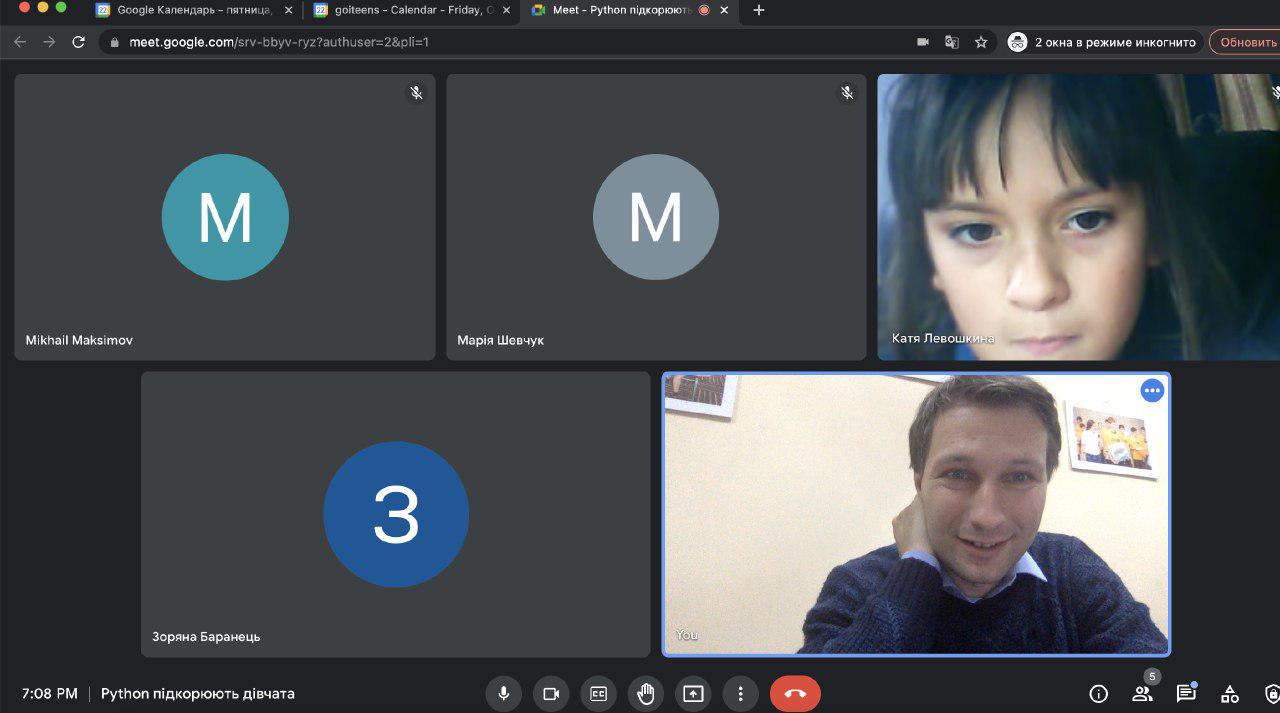Mute the microphone in the call
The height and width of the screenshot is (713, 1280).
[504, 694]
